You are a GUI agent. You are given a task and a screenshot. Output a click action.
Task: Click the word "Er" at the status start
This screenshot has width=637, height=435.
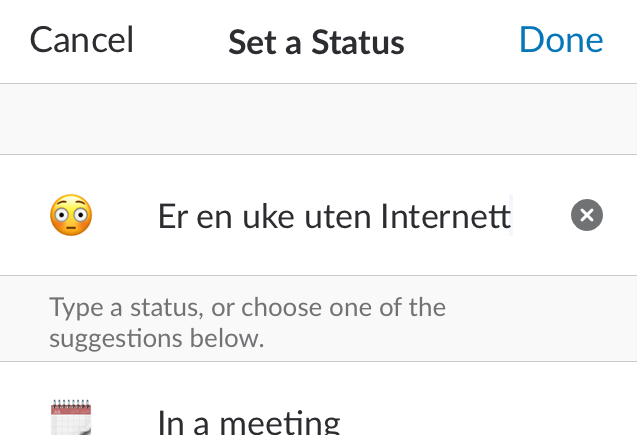click(x=173, y=216)
